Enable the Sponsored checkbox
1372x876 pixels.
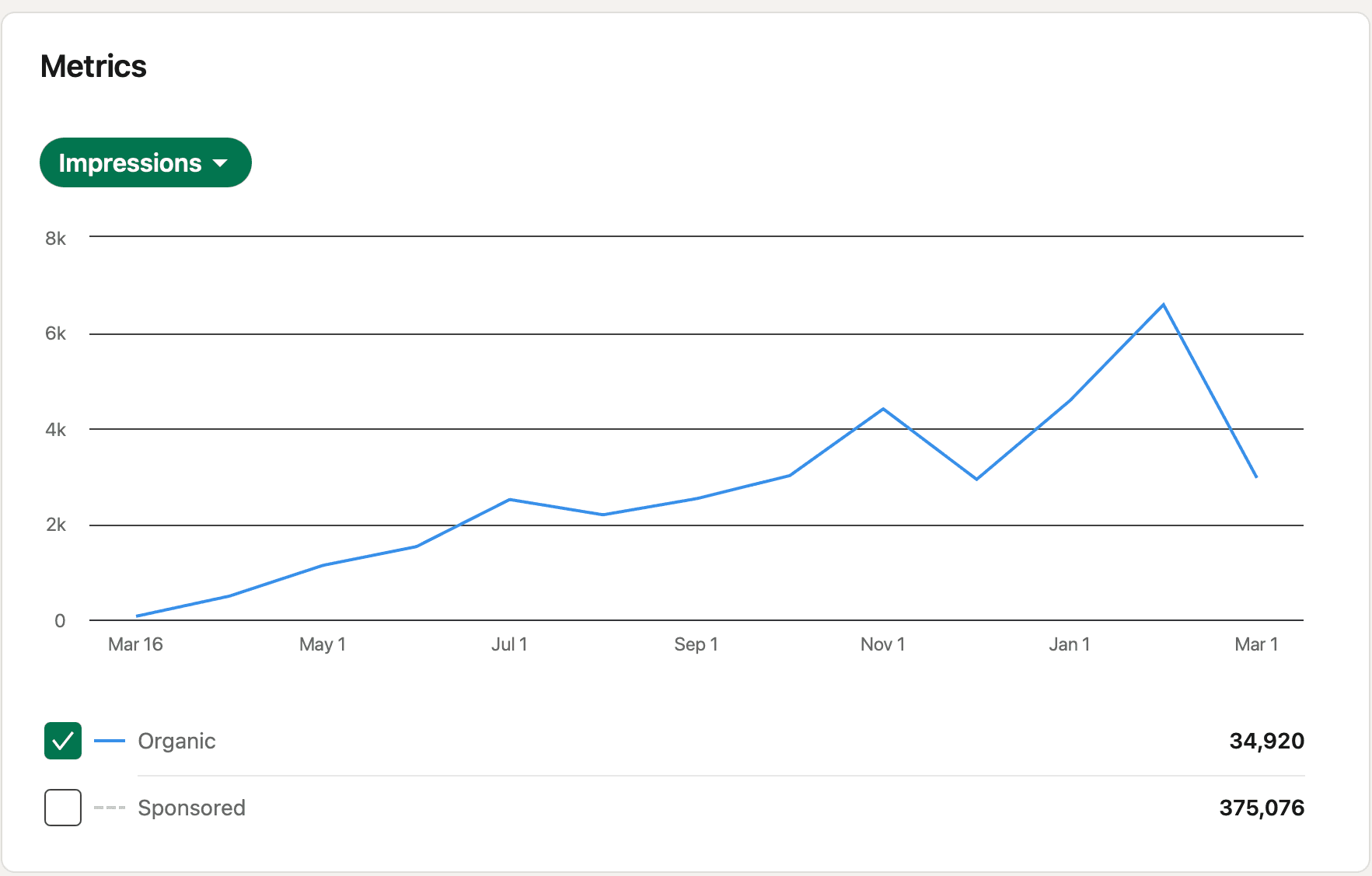click(63, 808)
